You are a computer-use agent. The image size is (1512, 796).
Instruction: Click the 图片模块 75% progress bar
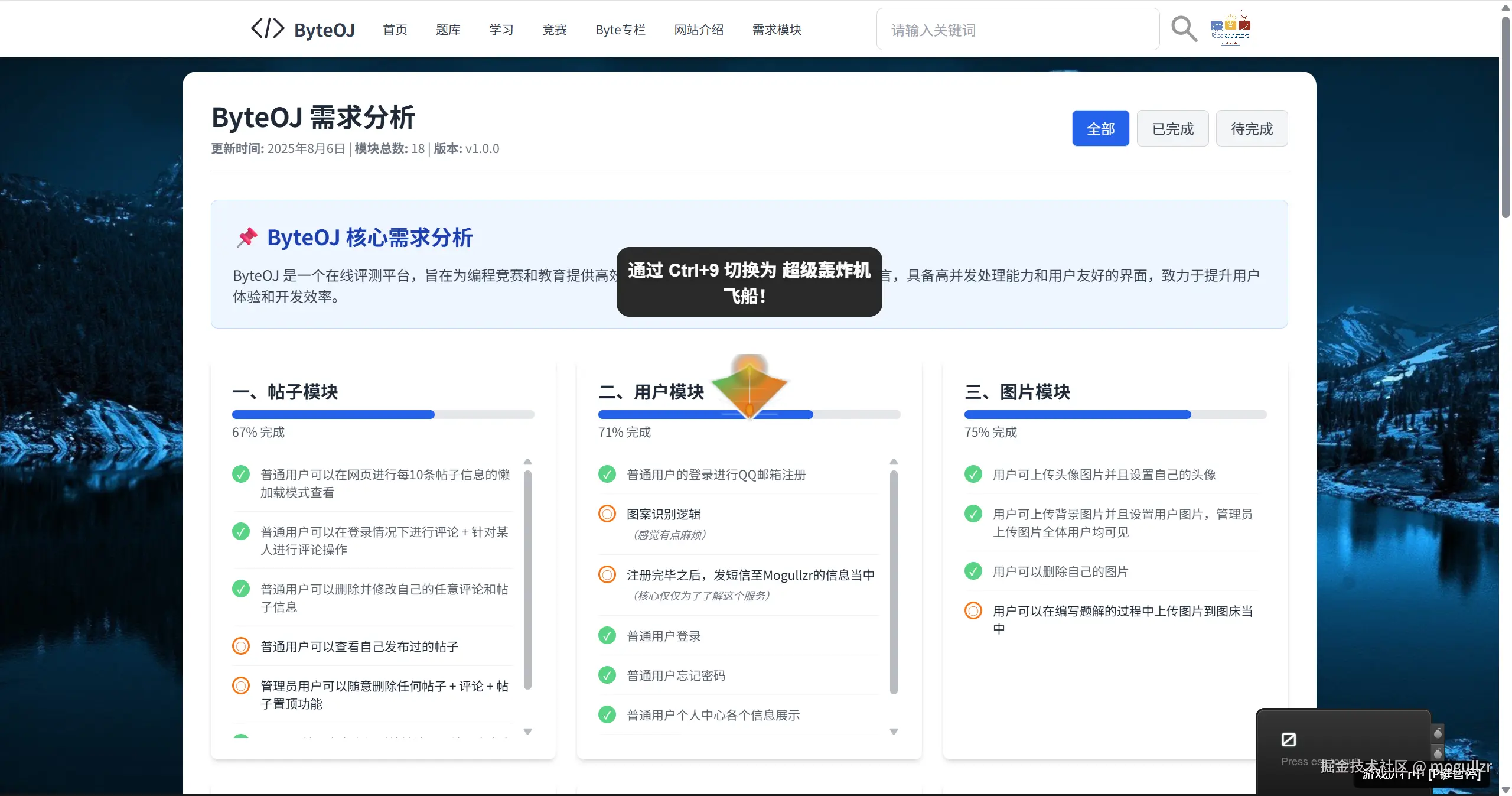1115,414
